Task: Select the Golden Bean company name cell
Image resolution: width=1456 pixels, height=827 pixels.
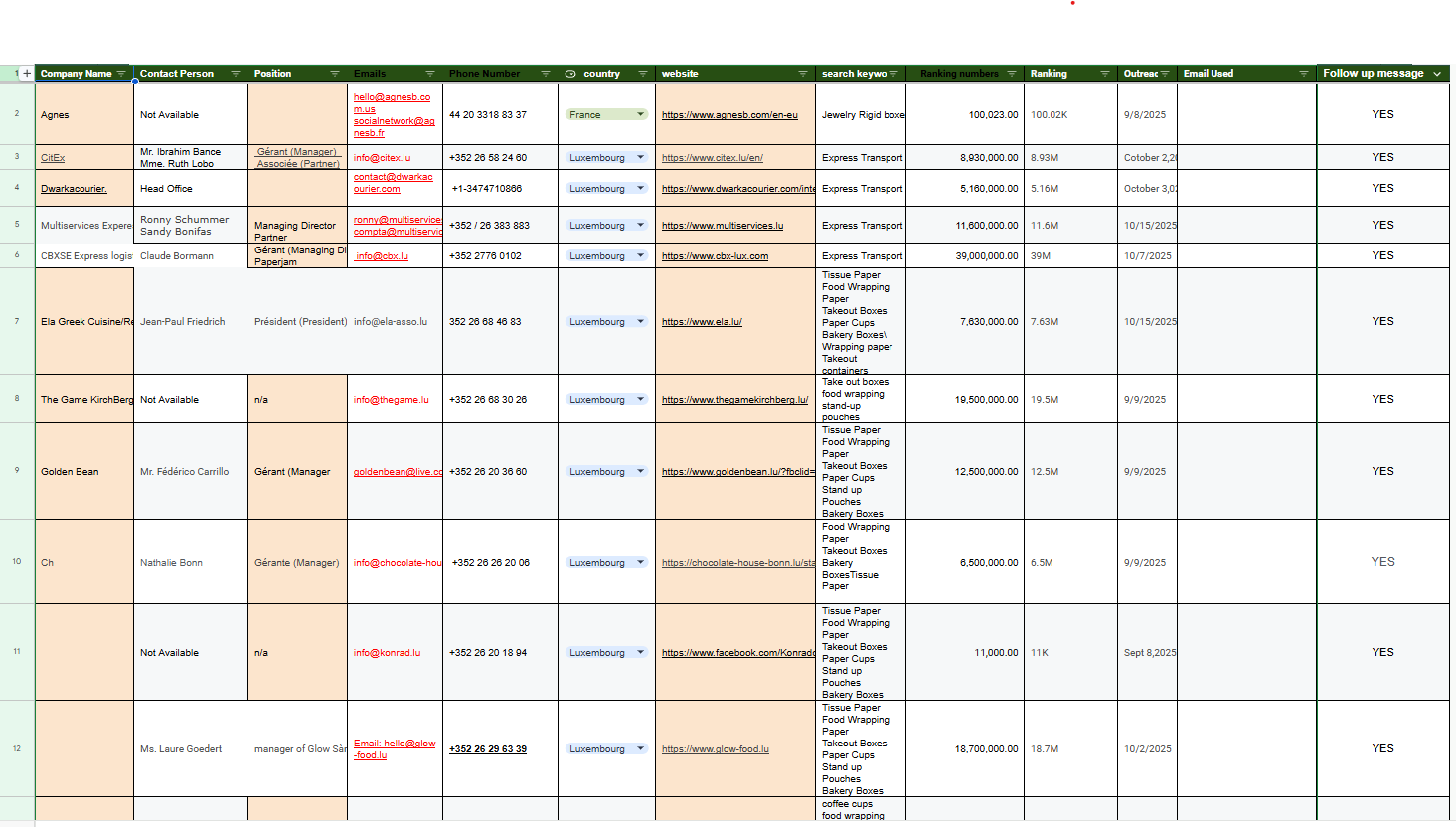Action: 83,472
